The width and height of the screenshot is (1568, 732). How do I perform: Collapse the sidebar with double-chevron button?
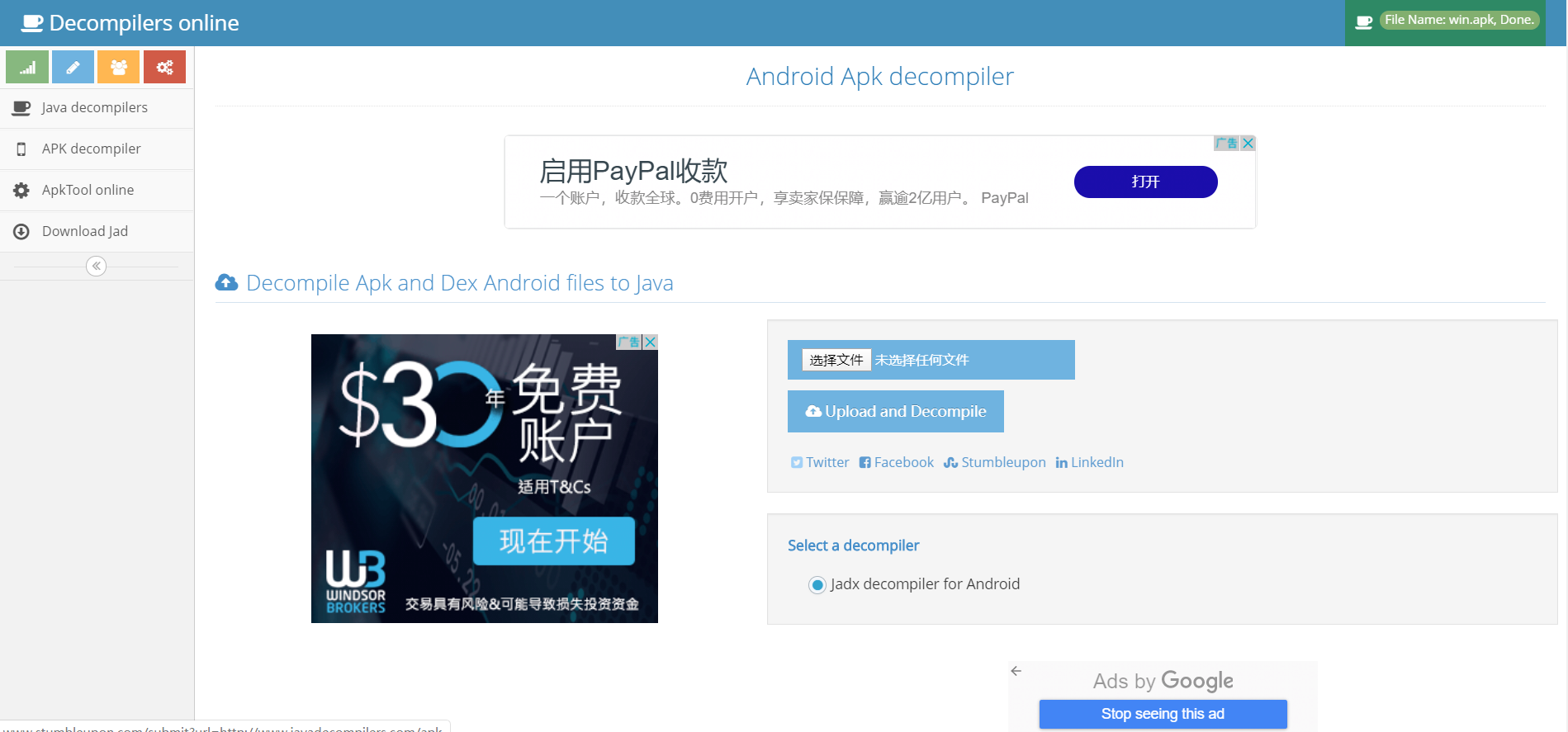(x=97, y=266)
